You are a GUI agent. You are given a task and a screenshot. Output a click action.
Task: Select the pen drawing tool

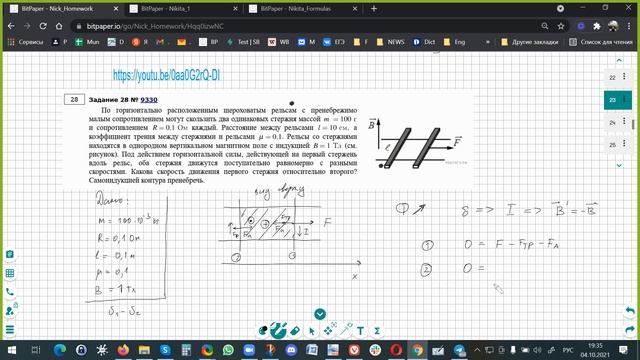pos(278,331)
